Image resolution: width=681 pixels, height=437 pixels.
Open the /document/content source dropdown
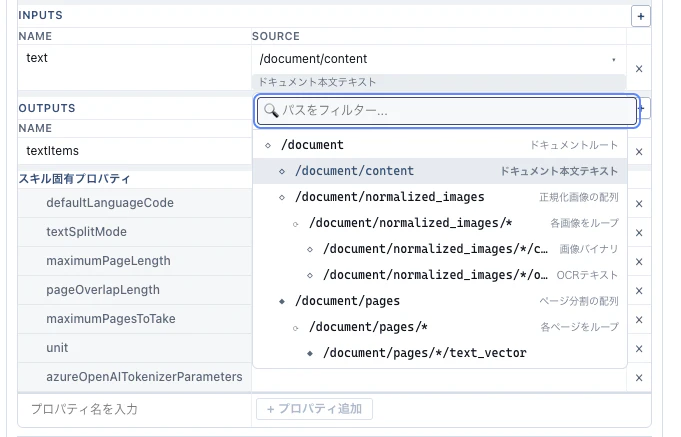438,59
